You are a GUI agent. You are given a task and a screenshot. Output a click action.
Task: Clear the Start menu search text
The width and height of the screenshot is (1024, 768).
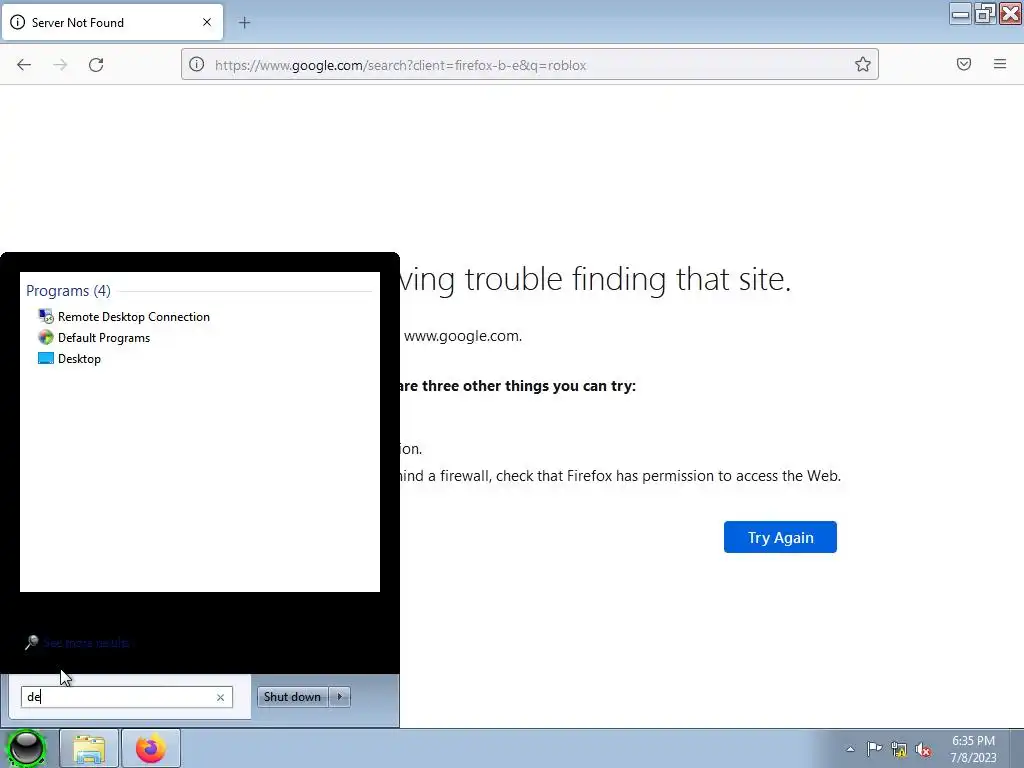(x=221, y=697)
